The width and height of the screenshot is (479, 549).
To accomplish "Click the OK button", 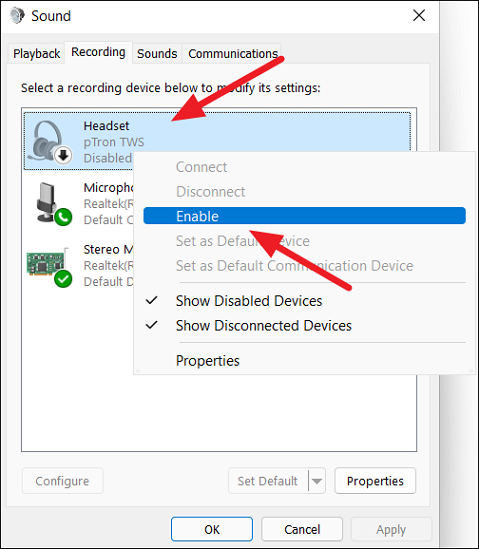I will click(x=212, y=529).
